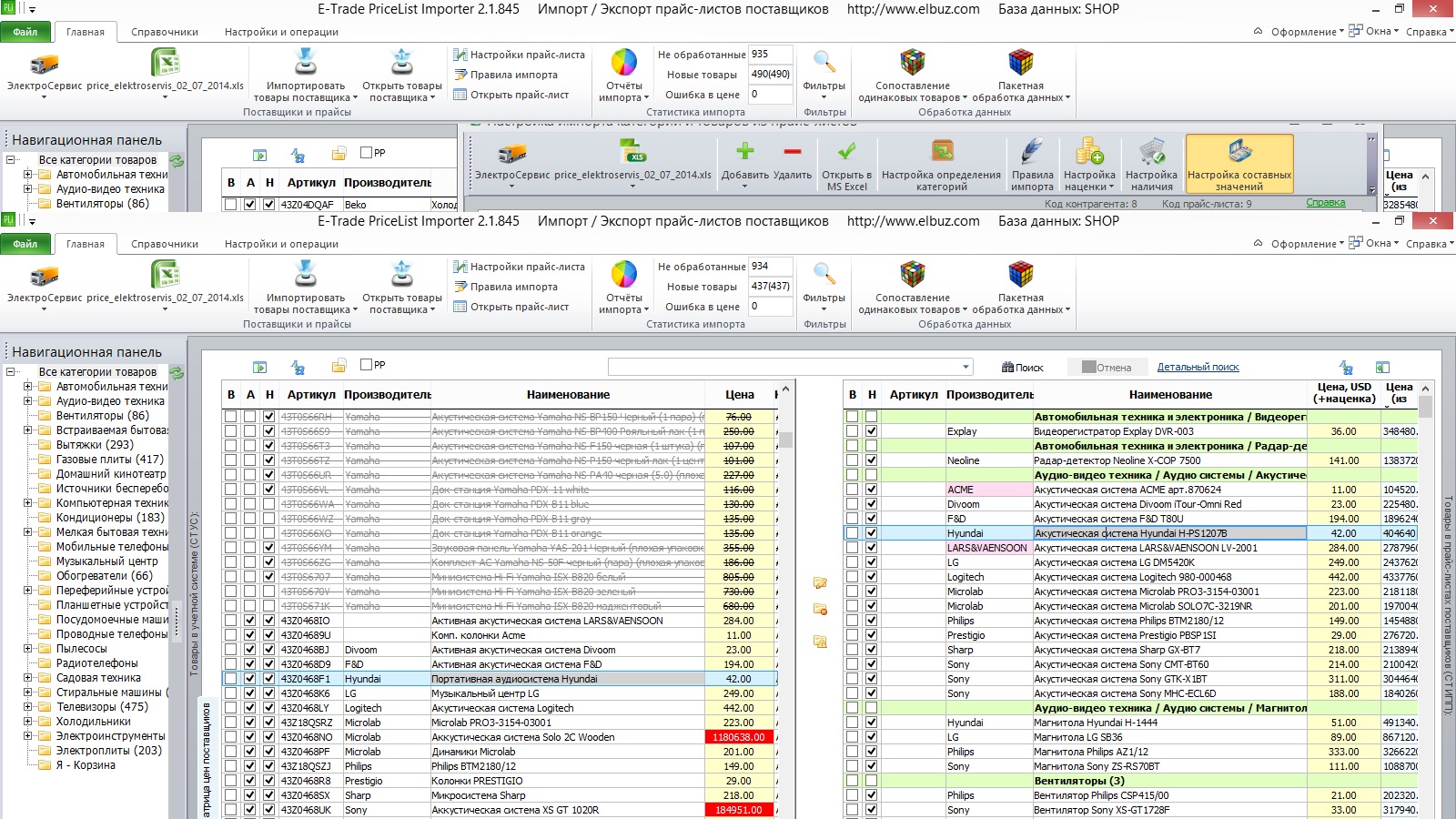Image resolution: width=1456 pixels, height=819 pixels.
Task: Click the font icon above the right supplier table
Action: pyautogui.click(x=1346, y=367)
